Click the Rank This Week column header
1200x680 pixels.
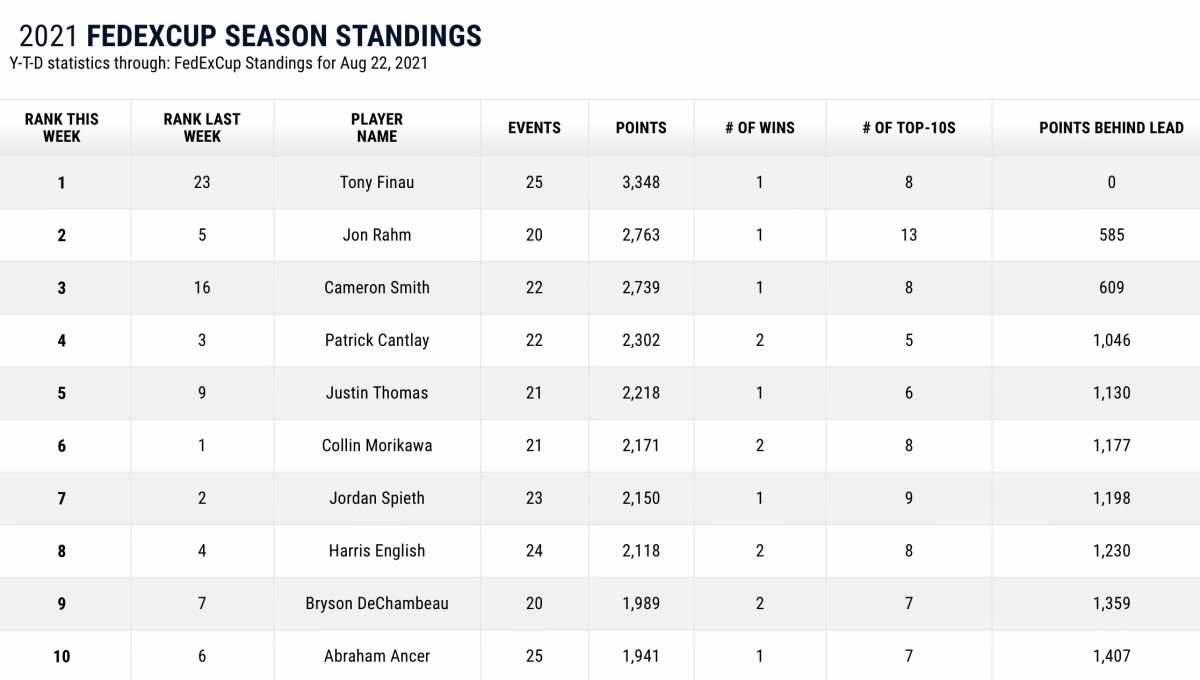[x=62, y=127]
